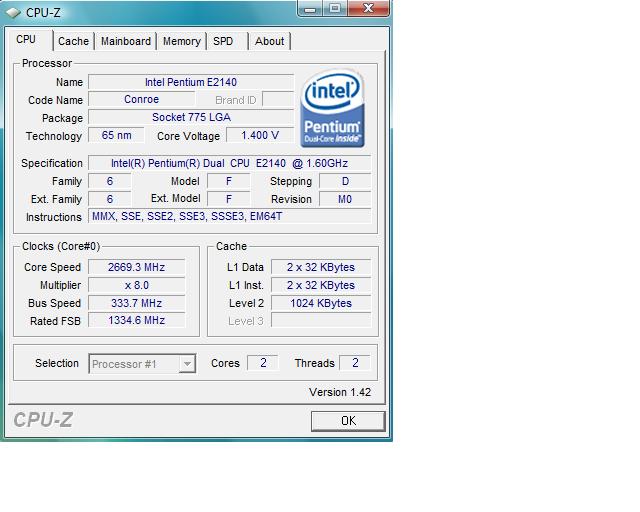Image resolution: width=640 pixels, height=512 pixels.
Task: Click the 'Clocks (Core#0)' group label
Action: click(61, 246)
